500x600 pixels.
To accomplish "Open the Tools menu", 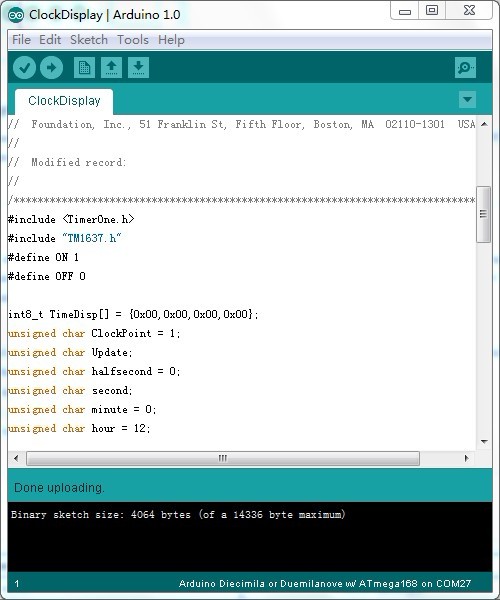I will point(133,40).
